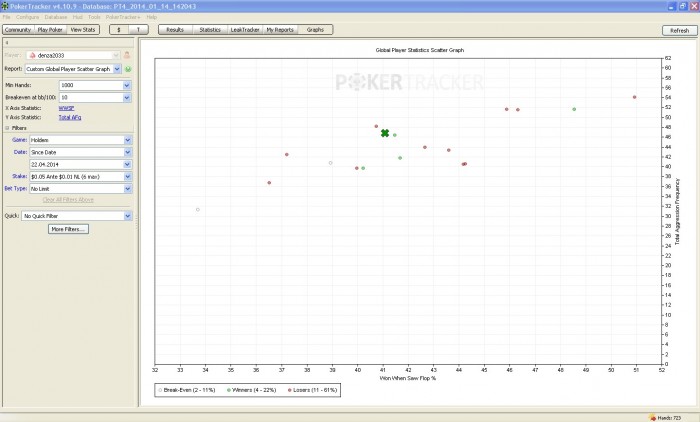Switch to the Play Poker section
The height and width of the screenshot is (422, 700).
(x=50, y=30)
